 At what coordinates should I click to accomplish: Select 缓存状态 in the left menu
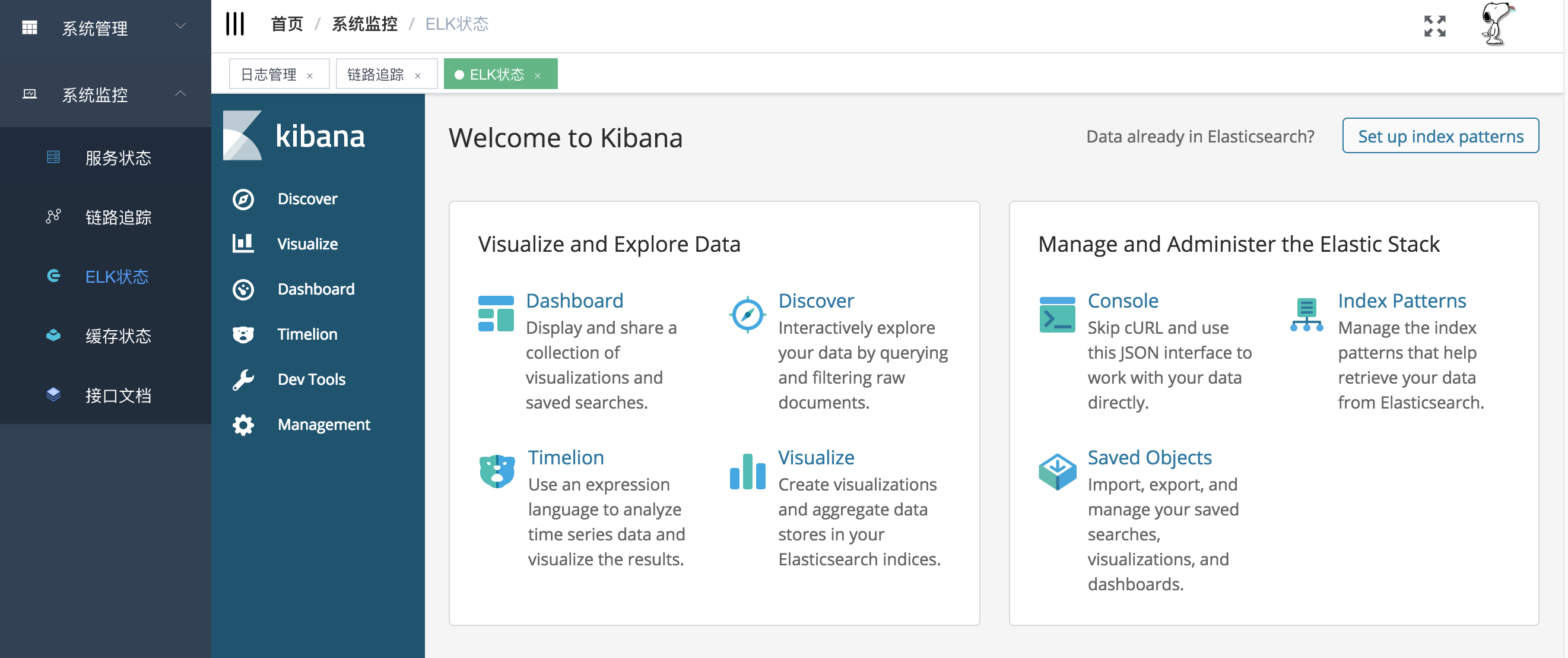click(118, 336)
